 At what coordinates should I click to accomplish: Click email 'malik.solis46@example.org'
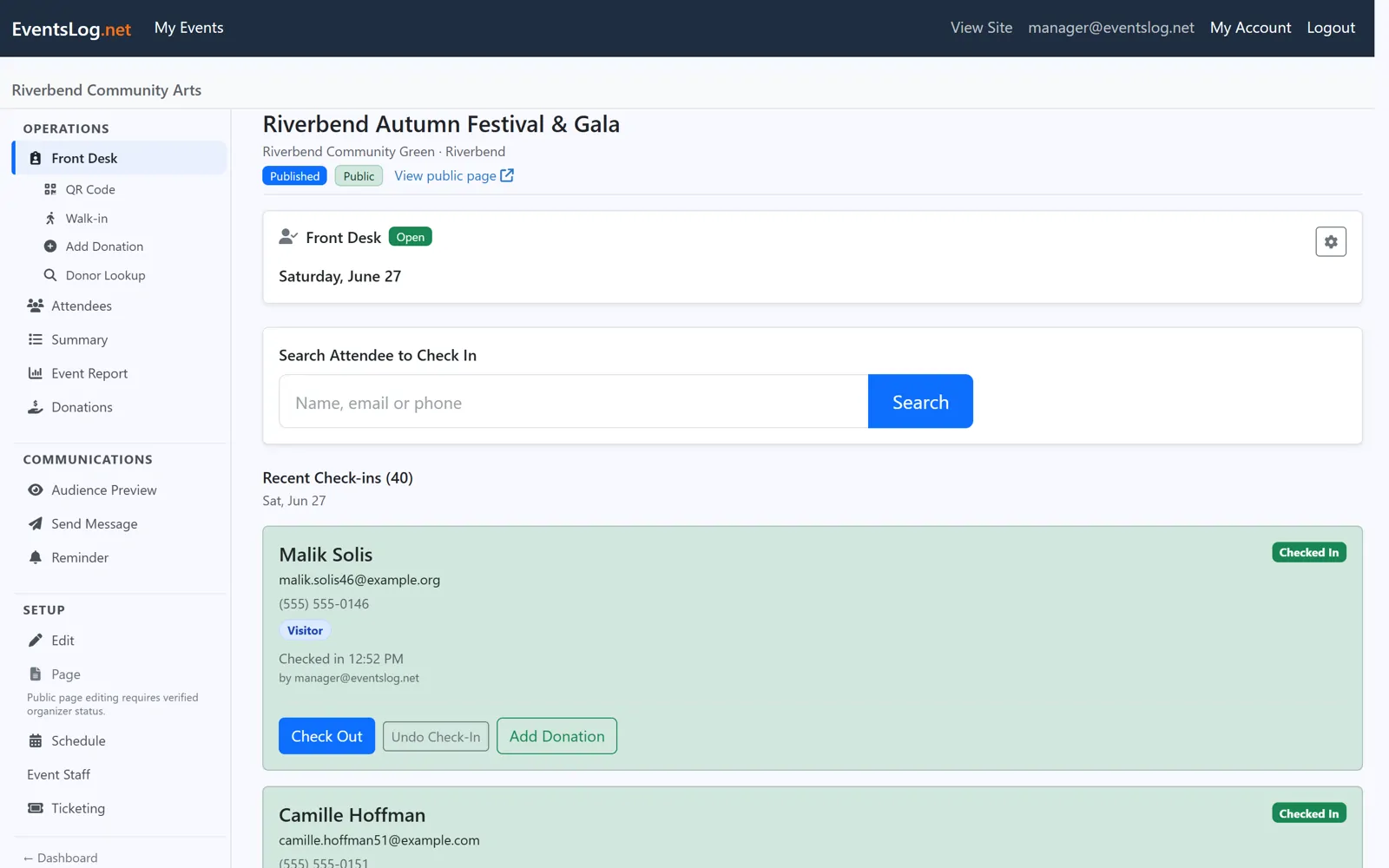(x=359, y=580)
